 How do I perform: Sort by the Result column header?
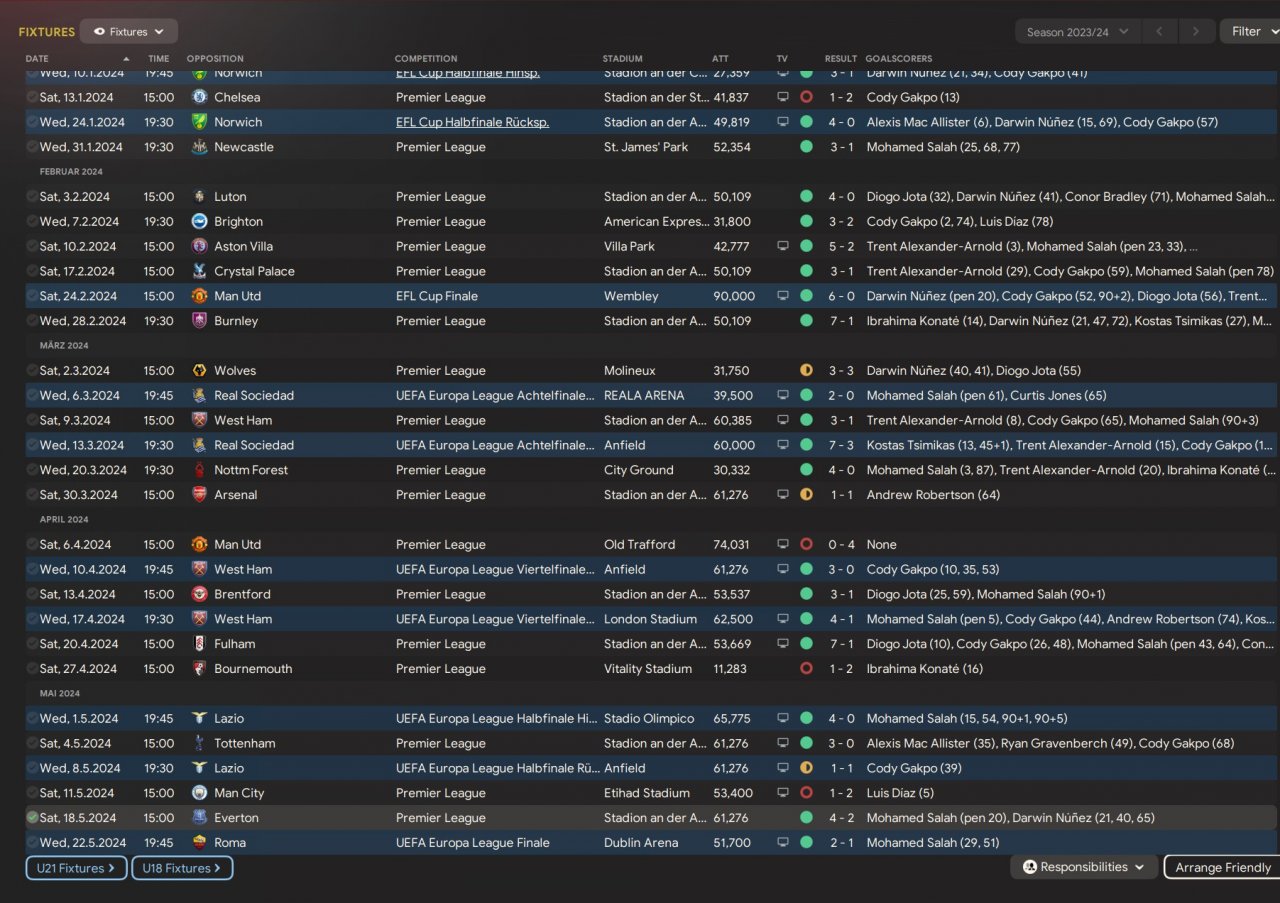pyautogui.click(x=841, y=59)
